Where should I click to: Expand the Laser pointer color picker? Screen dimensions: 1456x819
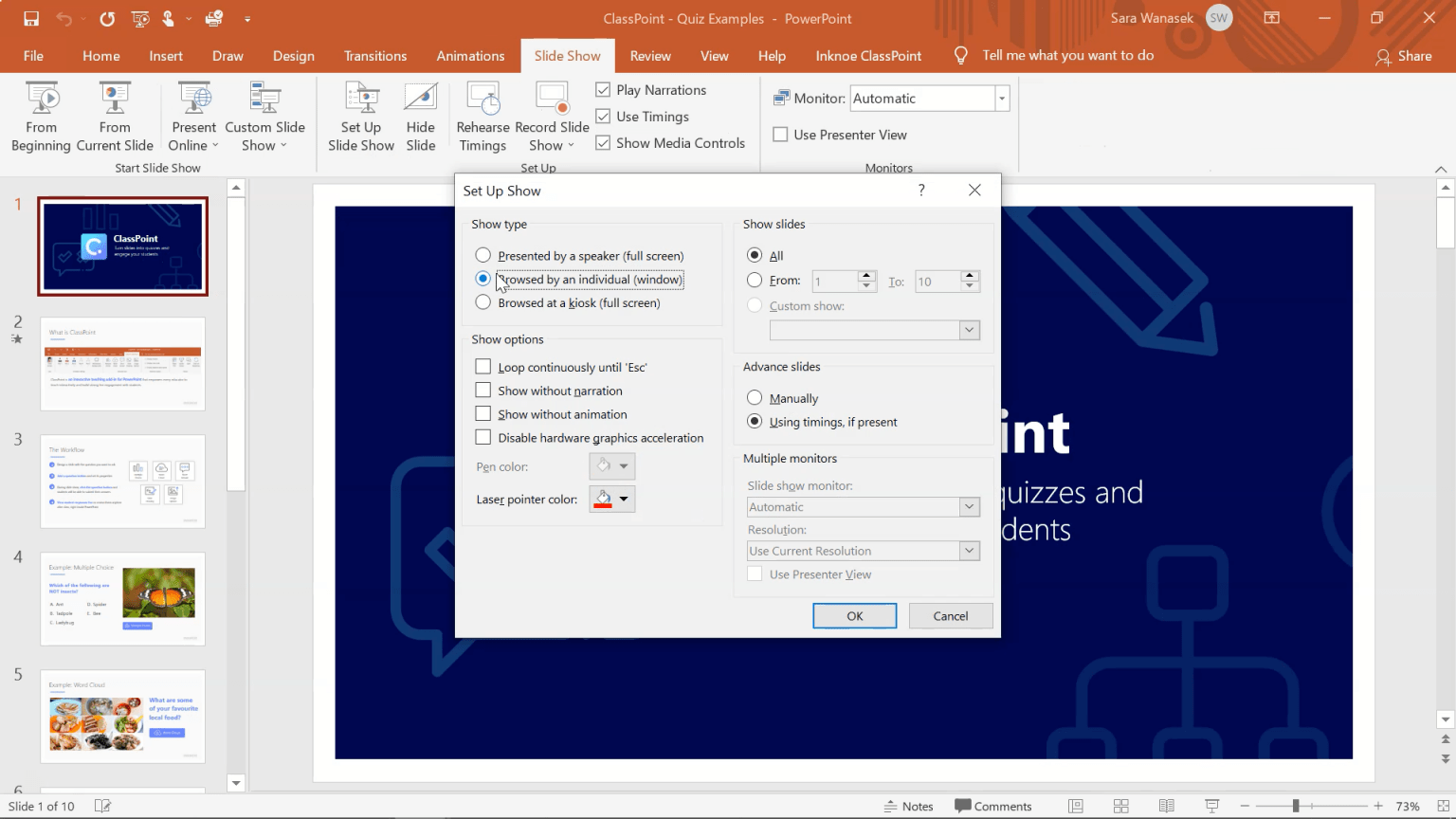(x=625, y=499)
